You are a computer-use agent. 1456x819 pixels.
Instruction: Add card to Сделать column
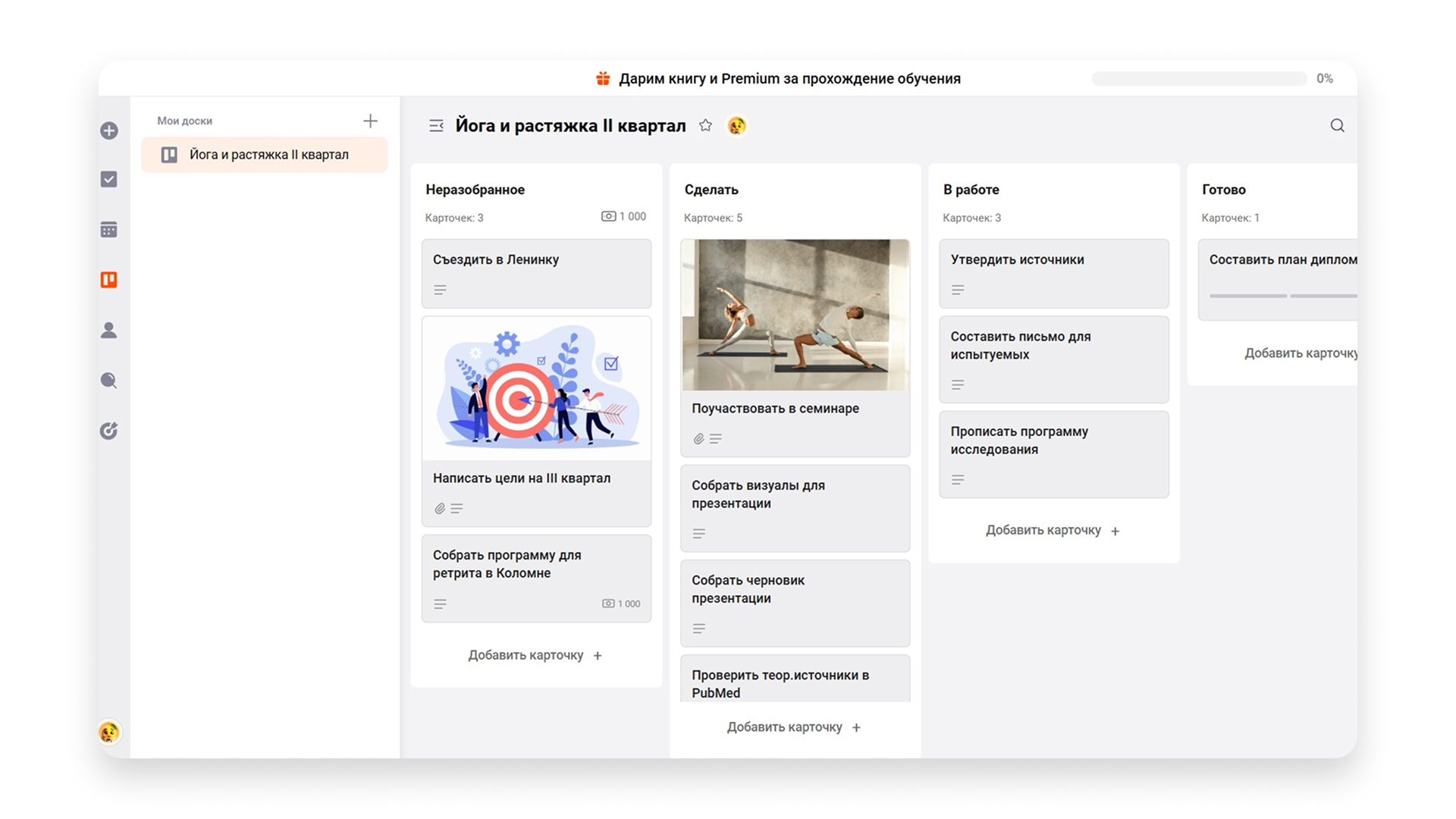coord(794,727)
